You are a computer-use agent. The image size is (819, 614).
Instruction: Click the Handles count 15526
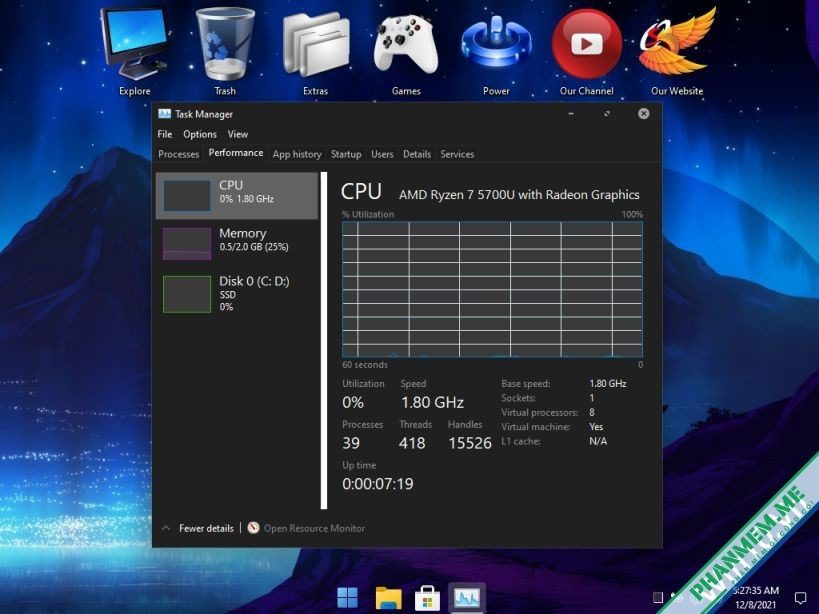(x=470, y=443)
